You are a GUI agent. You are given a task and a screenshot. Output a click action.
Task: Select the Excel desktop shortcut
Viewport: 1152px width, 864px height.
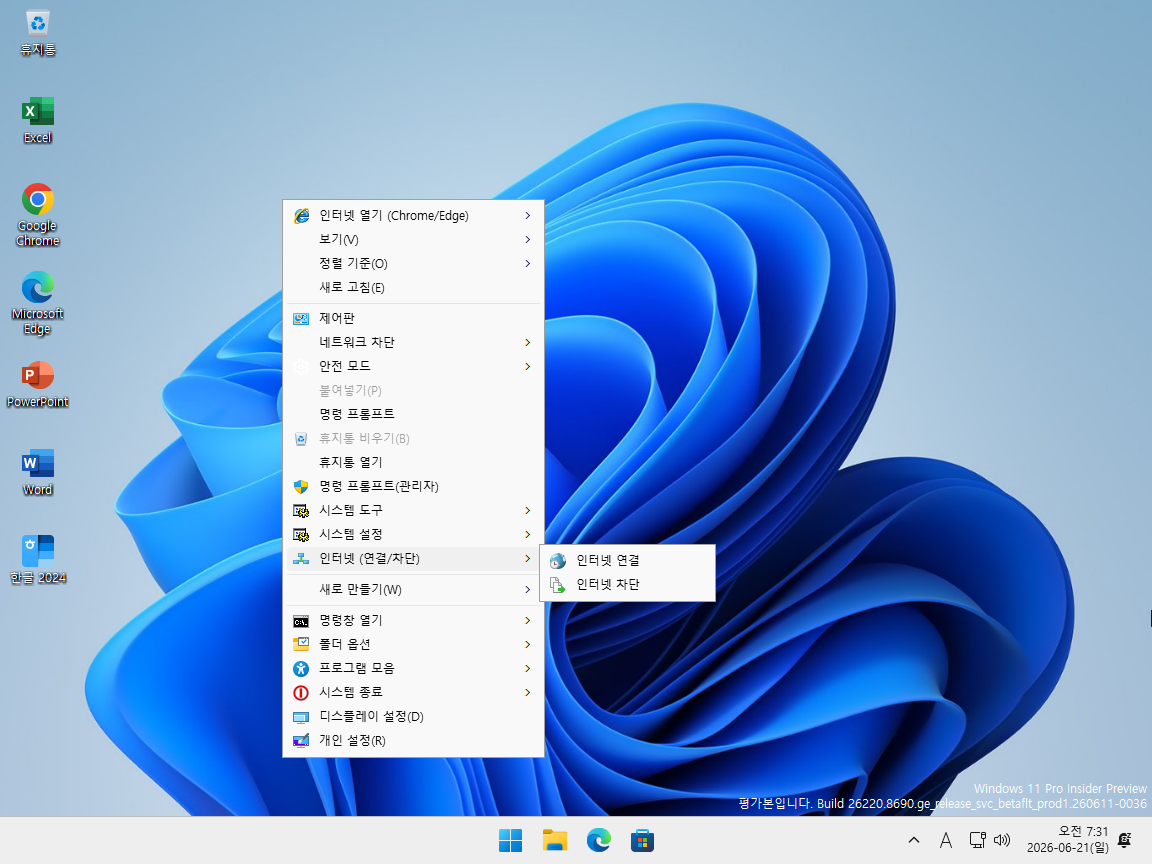tap(37, 120)
